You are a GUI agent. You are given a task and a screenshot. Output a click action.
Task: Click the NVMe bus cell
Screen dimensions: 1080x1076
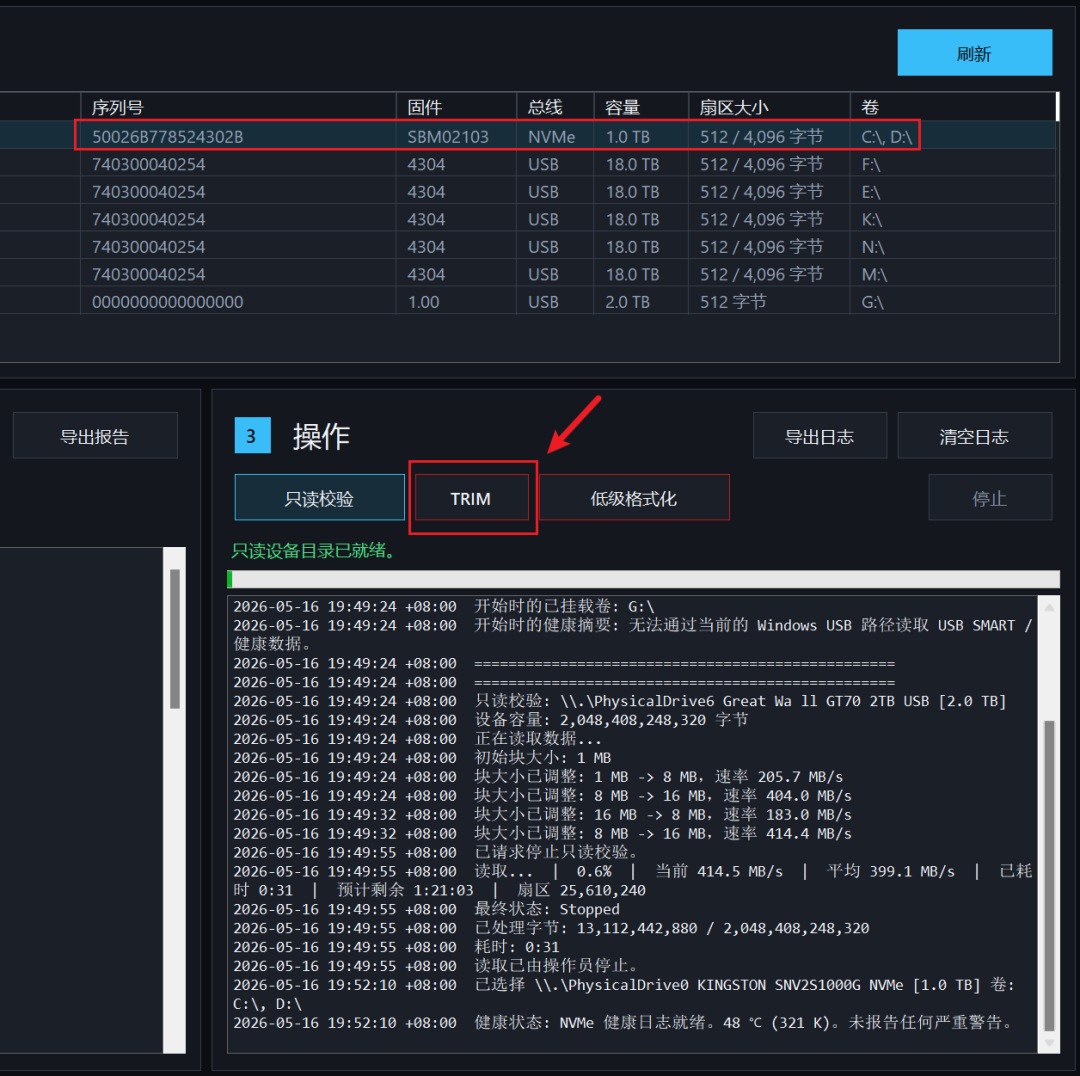tap(551, 136)
